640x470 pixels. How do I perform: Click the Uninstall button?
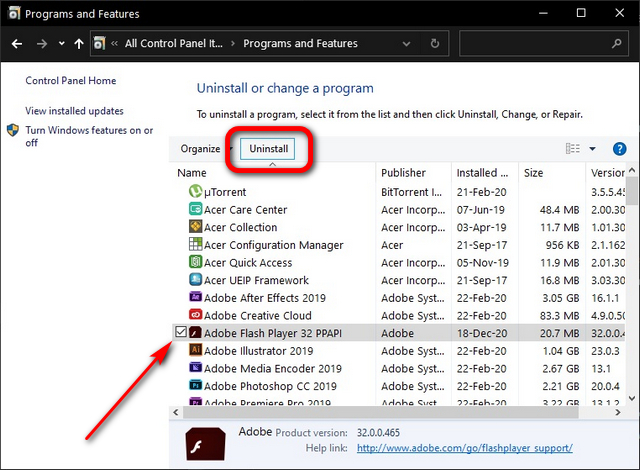coord(268,149)
